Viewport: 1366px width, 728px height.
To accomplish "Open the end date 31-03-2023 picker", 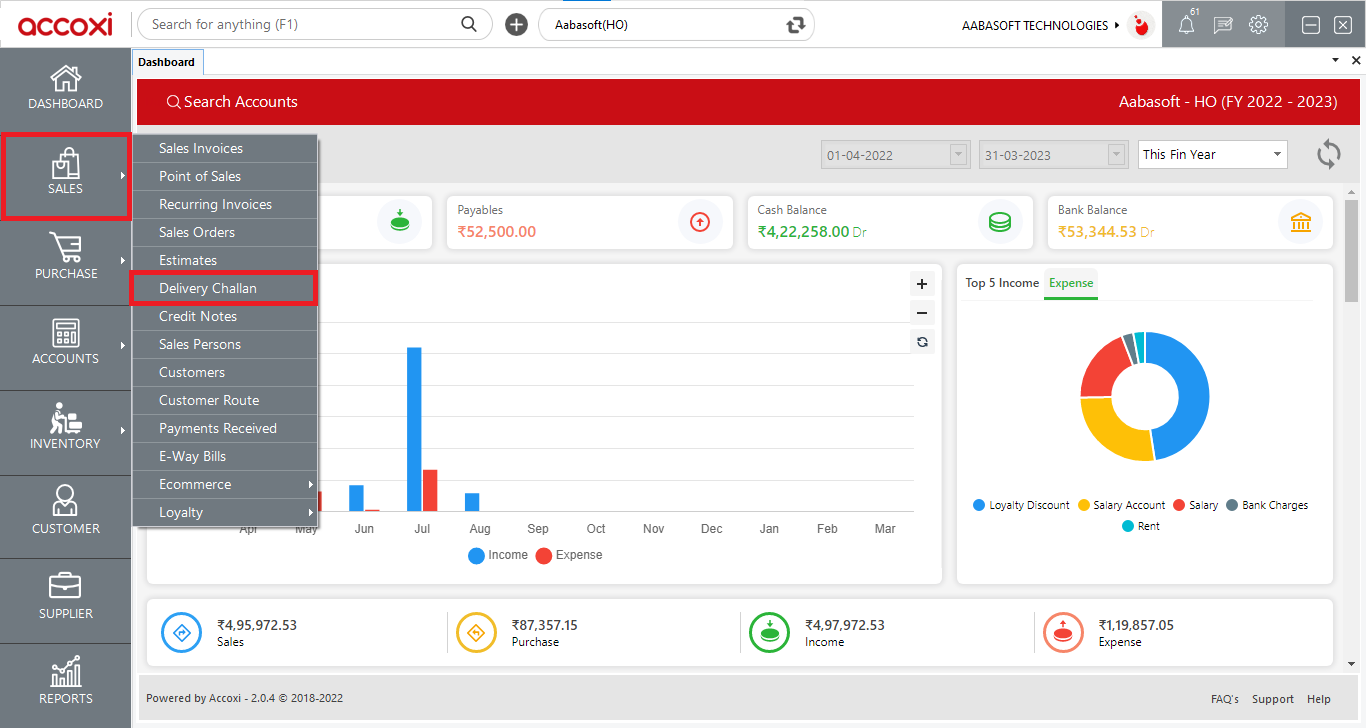I will (1054, 154).
